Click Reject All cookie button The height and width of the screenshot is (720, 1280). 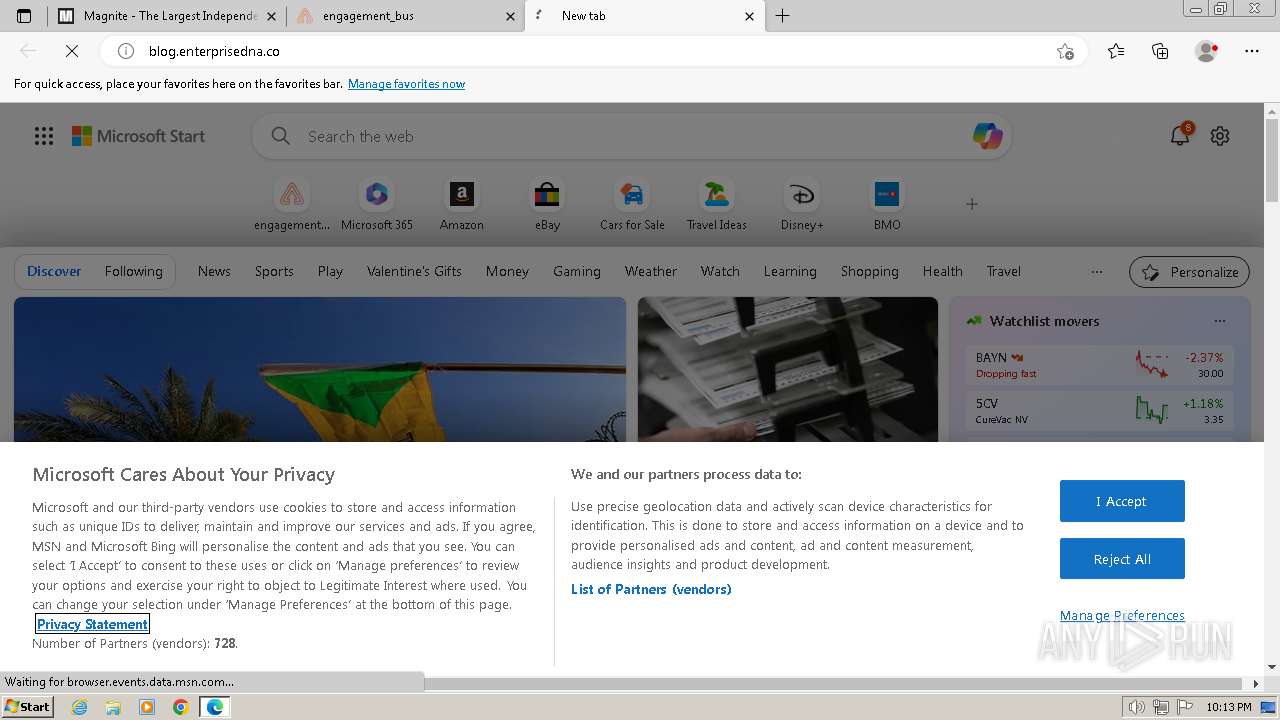pos(1122,559)
